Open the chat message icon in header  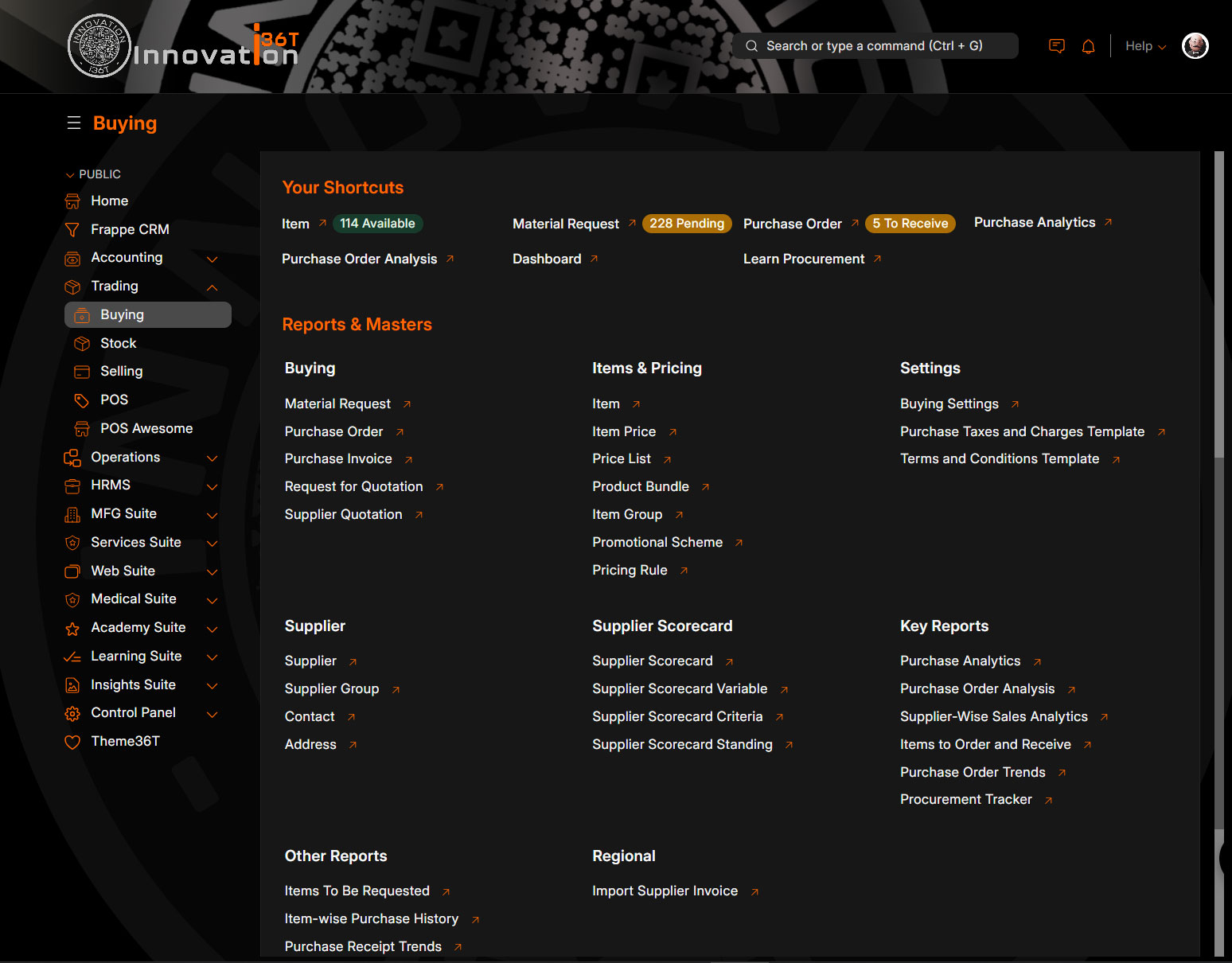point(1056,46)
